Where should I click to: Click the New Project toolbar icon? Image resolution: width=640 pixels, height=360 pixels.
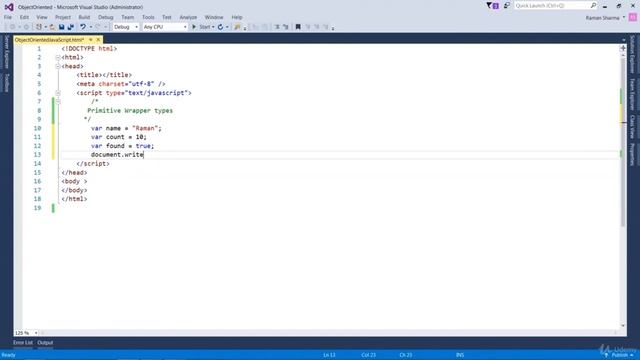39,27
